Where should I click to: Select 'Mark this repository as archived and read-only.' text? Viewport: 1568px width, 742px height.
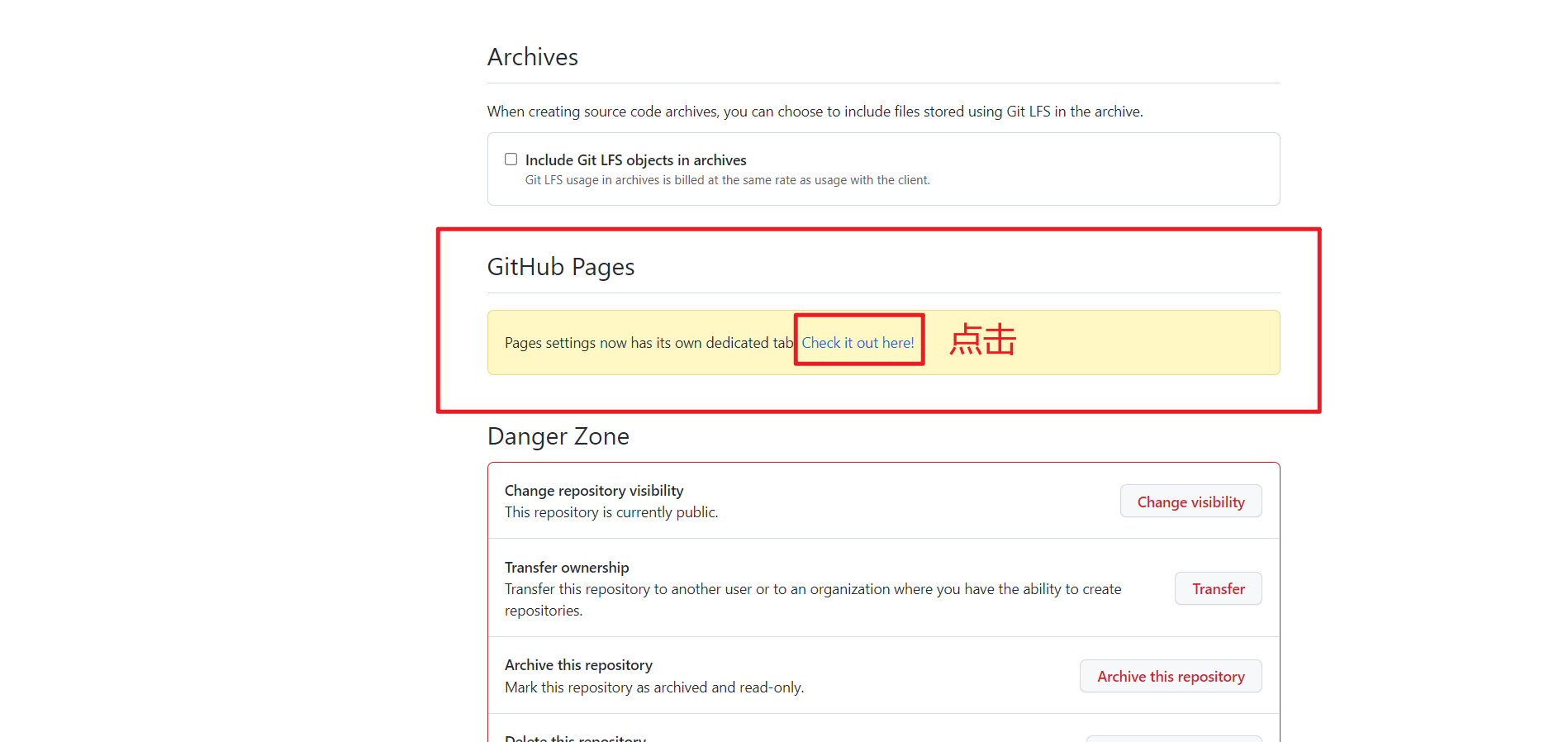click(x=654, y=687)
